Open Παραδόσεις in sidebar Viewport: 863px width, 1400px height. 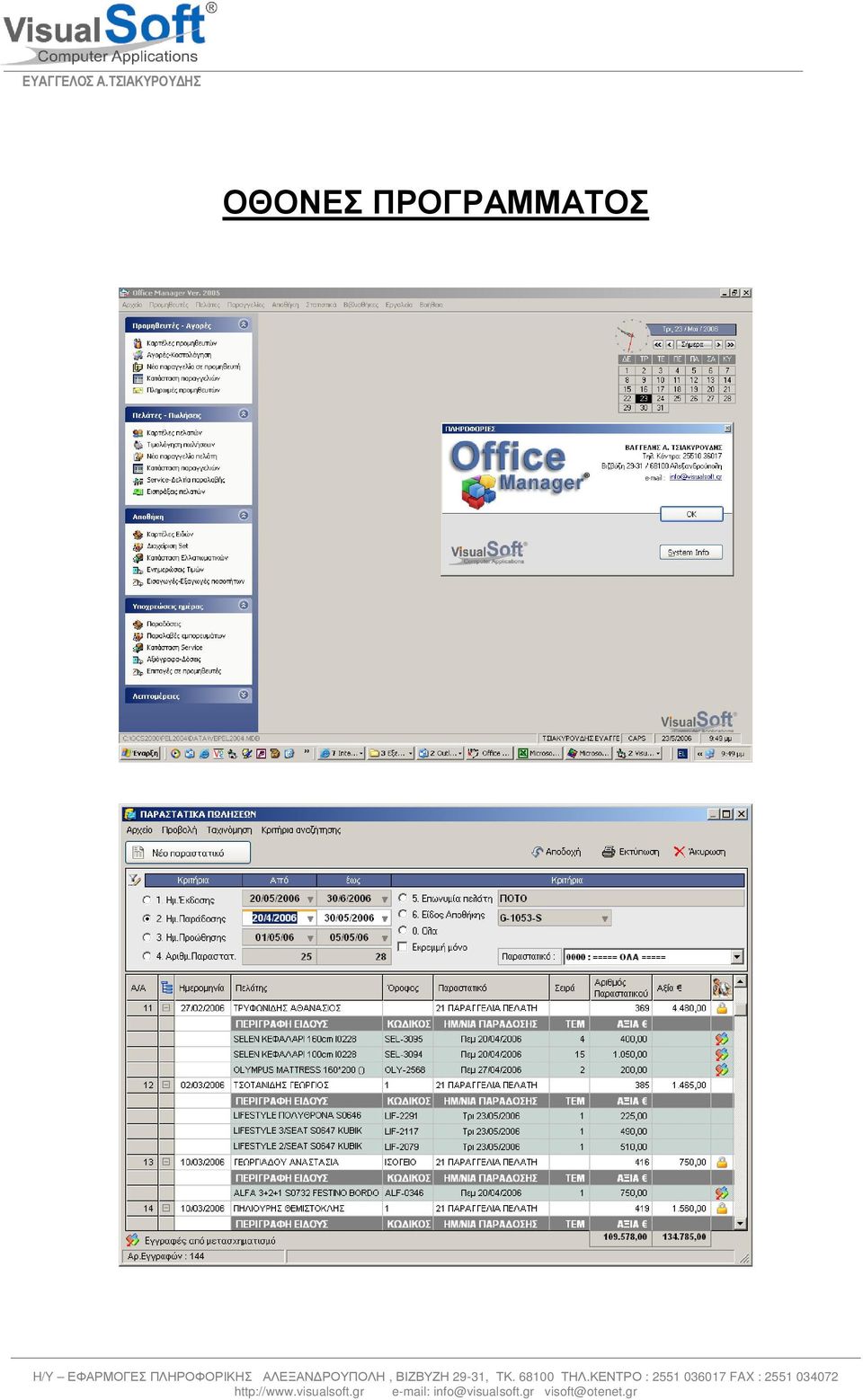point(164,624)
